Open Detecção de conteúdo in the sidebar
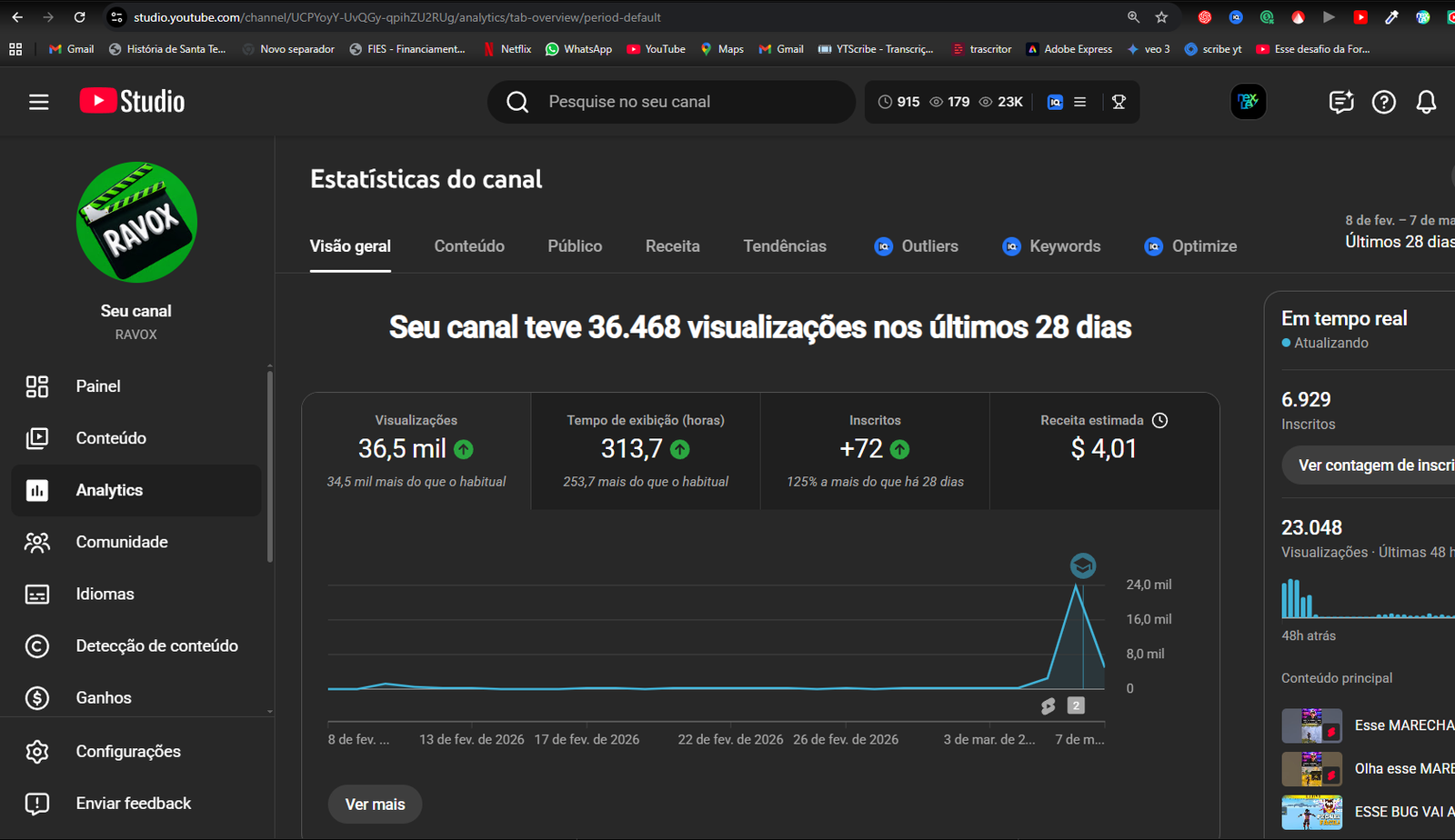 (x=136, y=645)
